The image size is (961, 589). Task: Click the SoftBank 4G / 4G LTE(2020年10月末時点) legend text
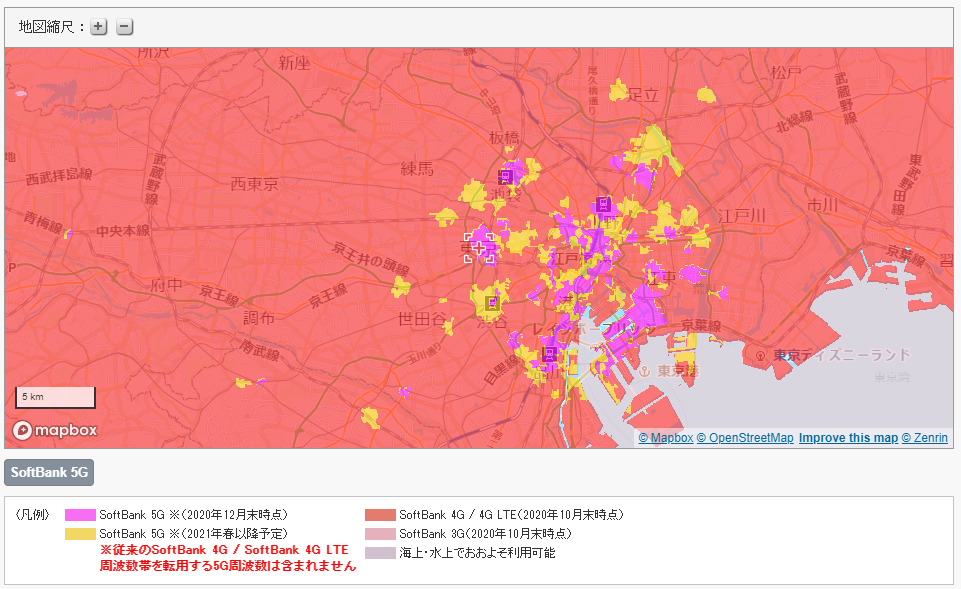512,515
